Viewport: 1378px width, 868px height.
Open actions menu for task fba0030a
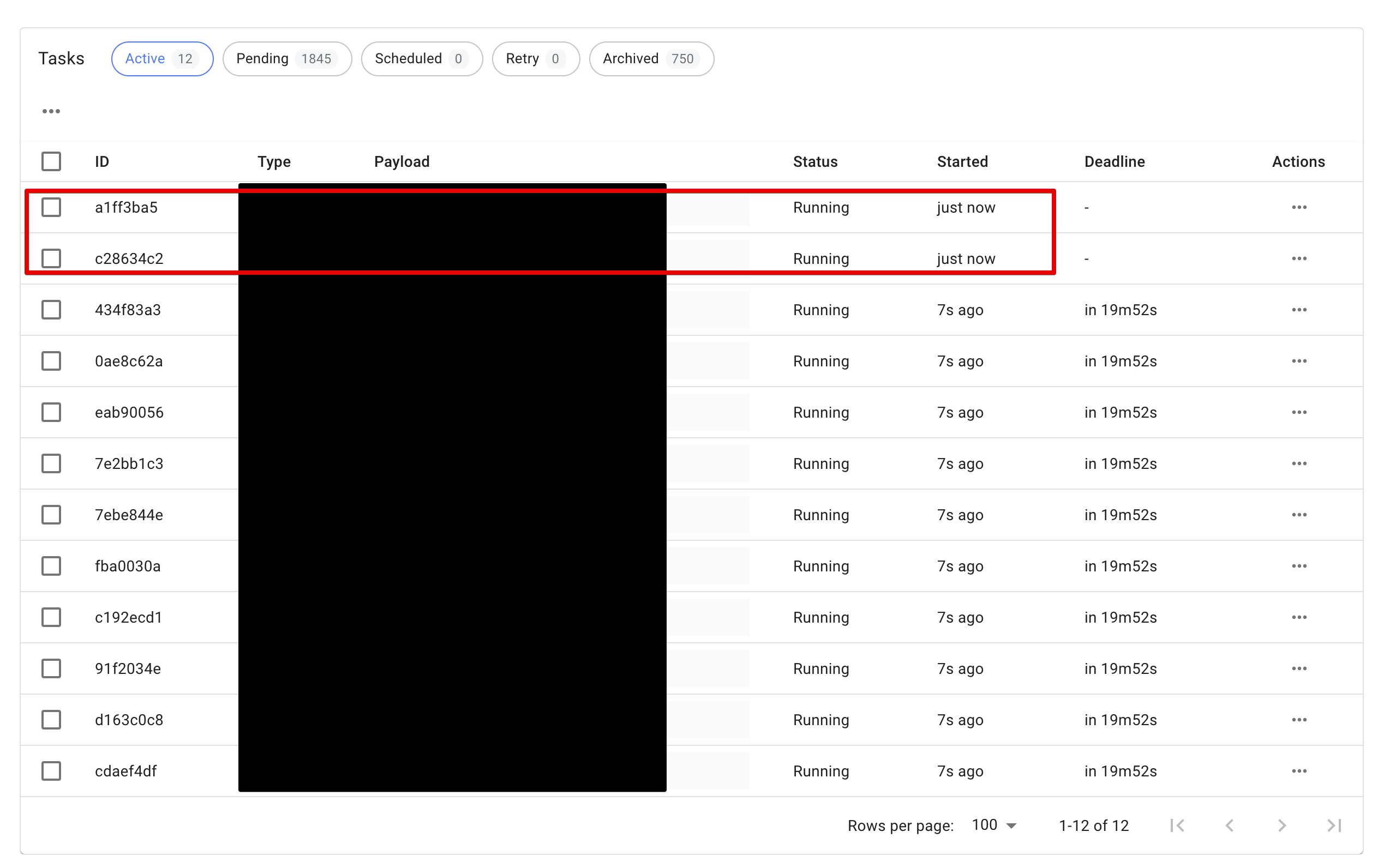[1298, 565]
